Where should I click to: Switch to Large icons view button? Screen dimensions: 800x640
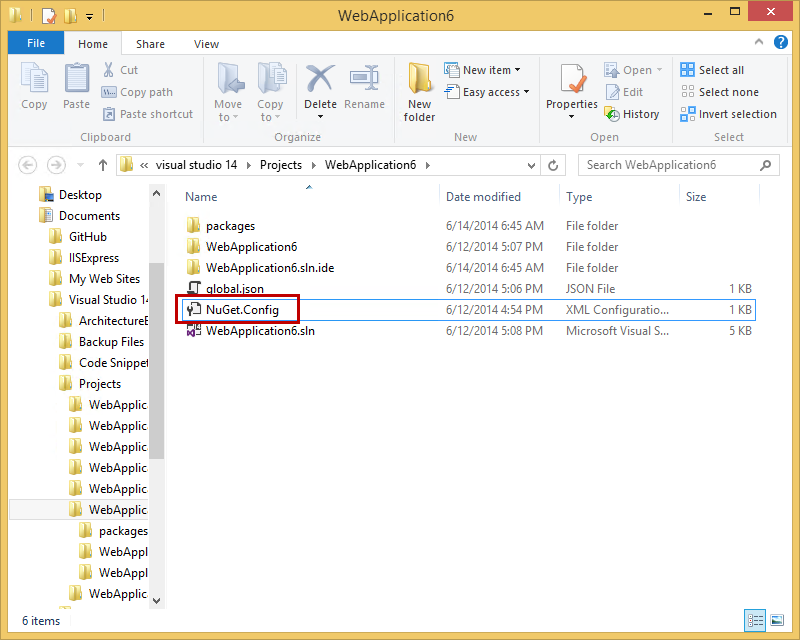[777, 620]
